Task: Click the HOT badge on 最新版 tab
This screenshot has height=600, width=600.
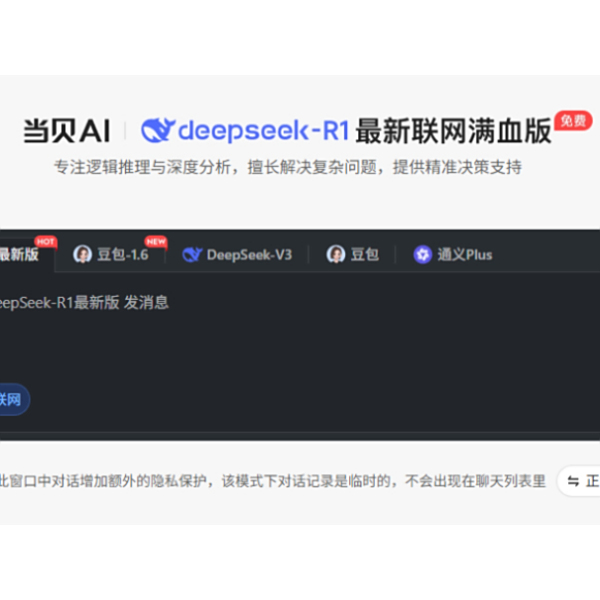Action: click(46, 241)
